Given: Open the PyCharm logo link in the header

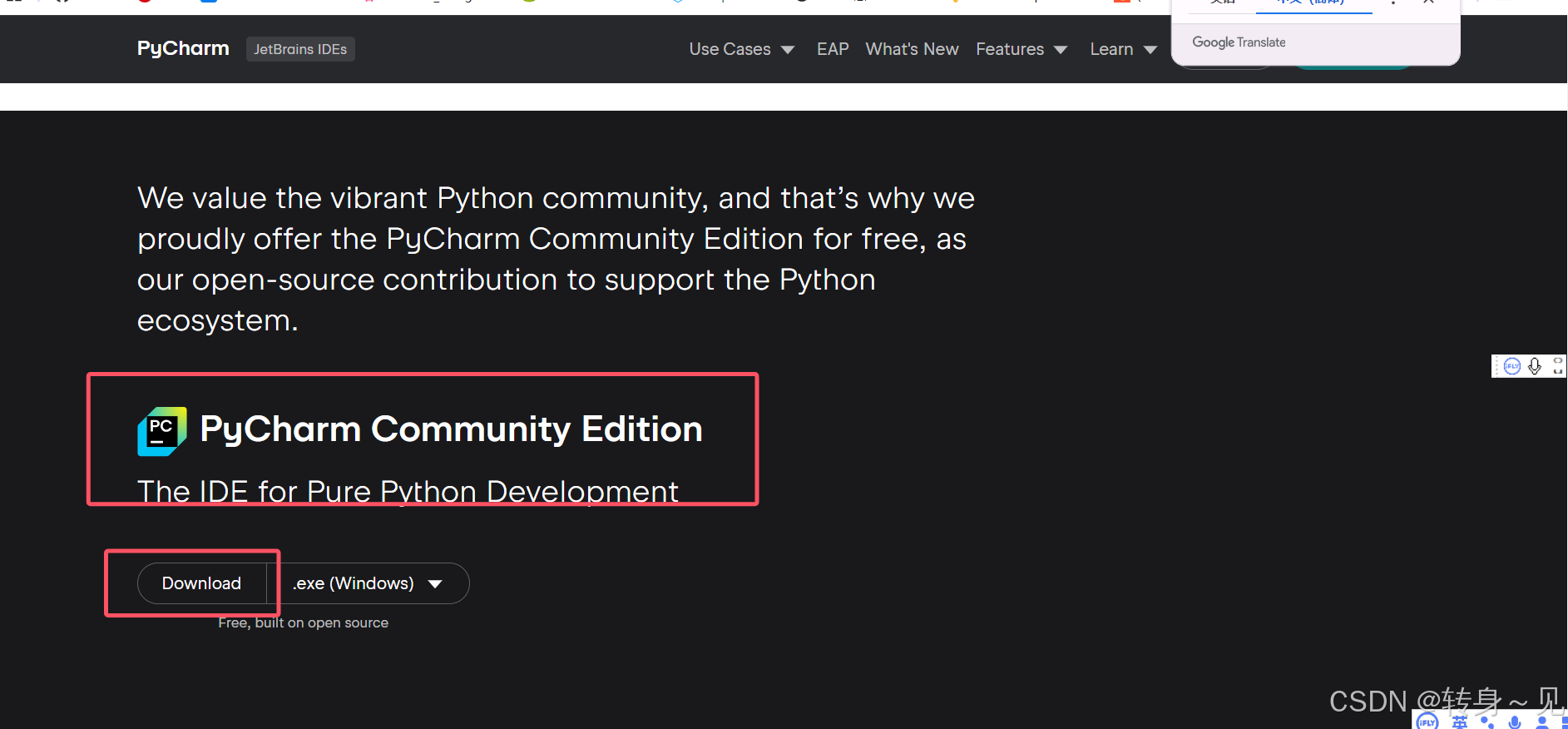Looking at the screenshot, I should click(x=183, y=49).
